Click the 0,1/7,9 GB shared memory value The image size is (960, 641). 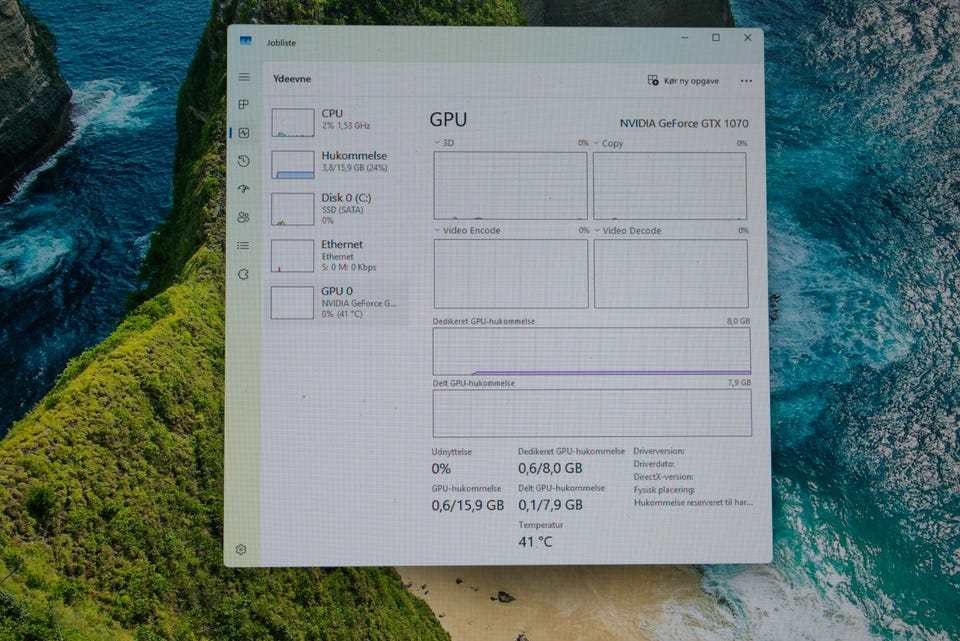point(550,505)
